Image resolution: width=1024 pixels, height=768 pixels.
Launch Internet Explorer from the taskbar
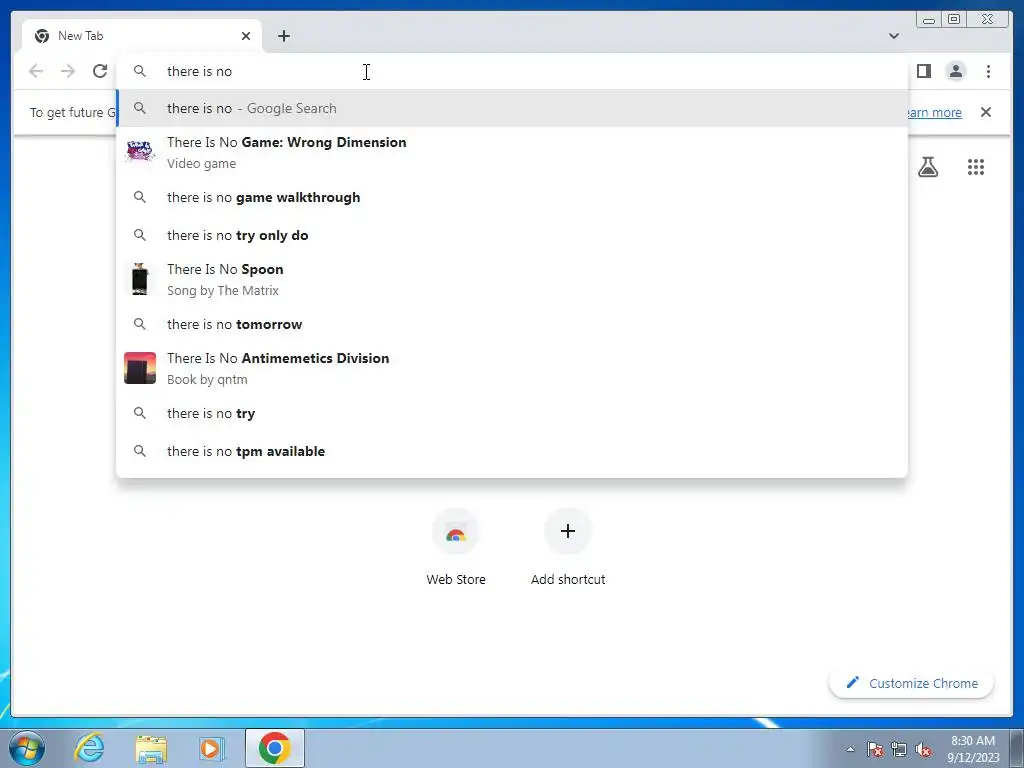tap(89, 748)
